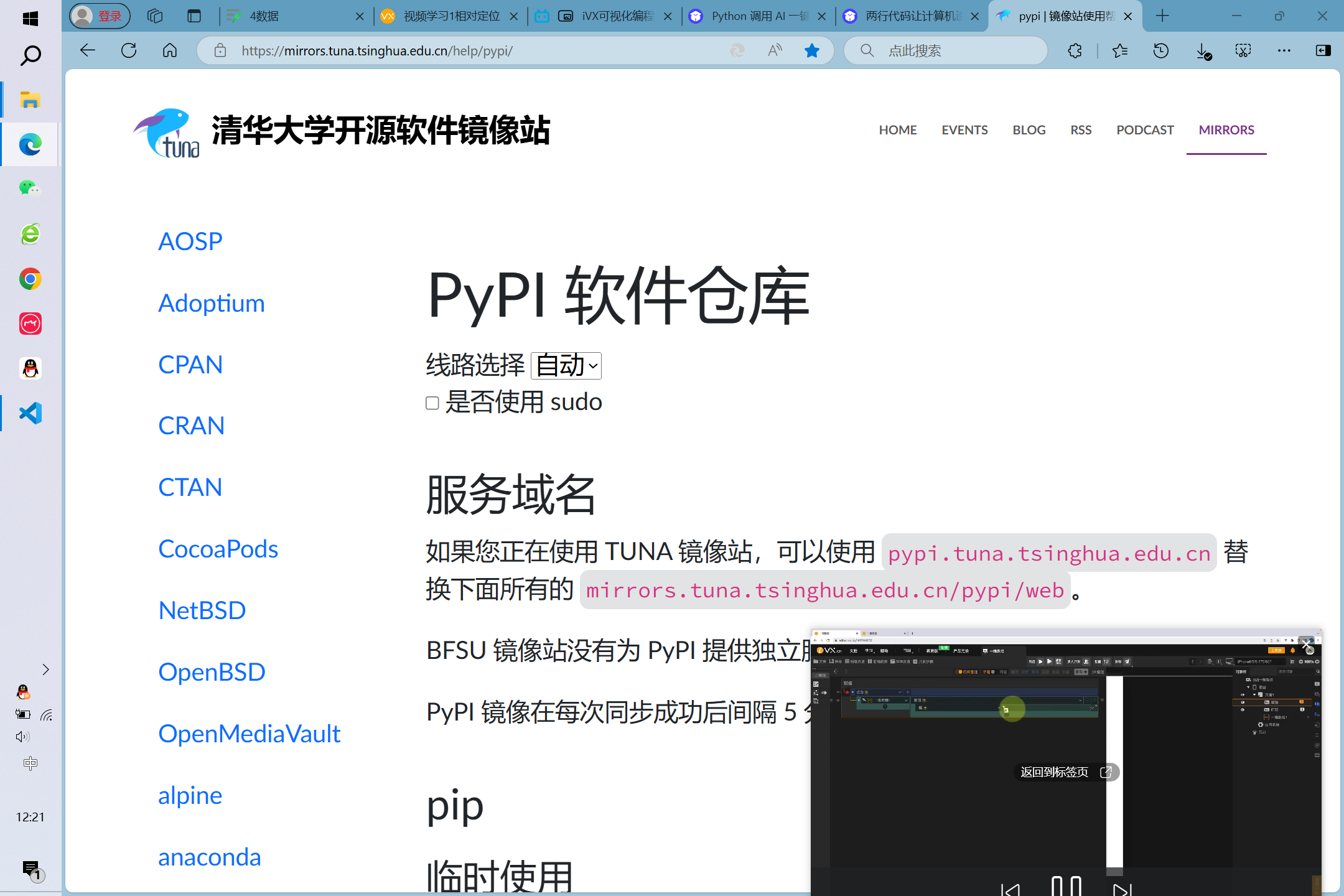This screenshot has width=1344, height=896.
Task: Open alpine help link
Action: coord(190,796)
